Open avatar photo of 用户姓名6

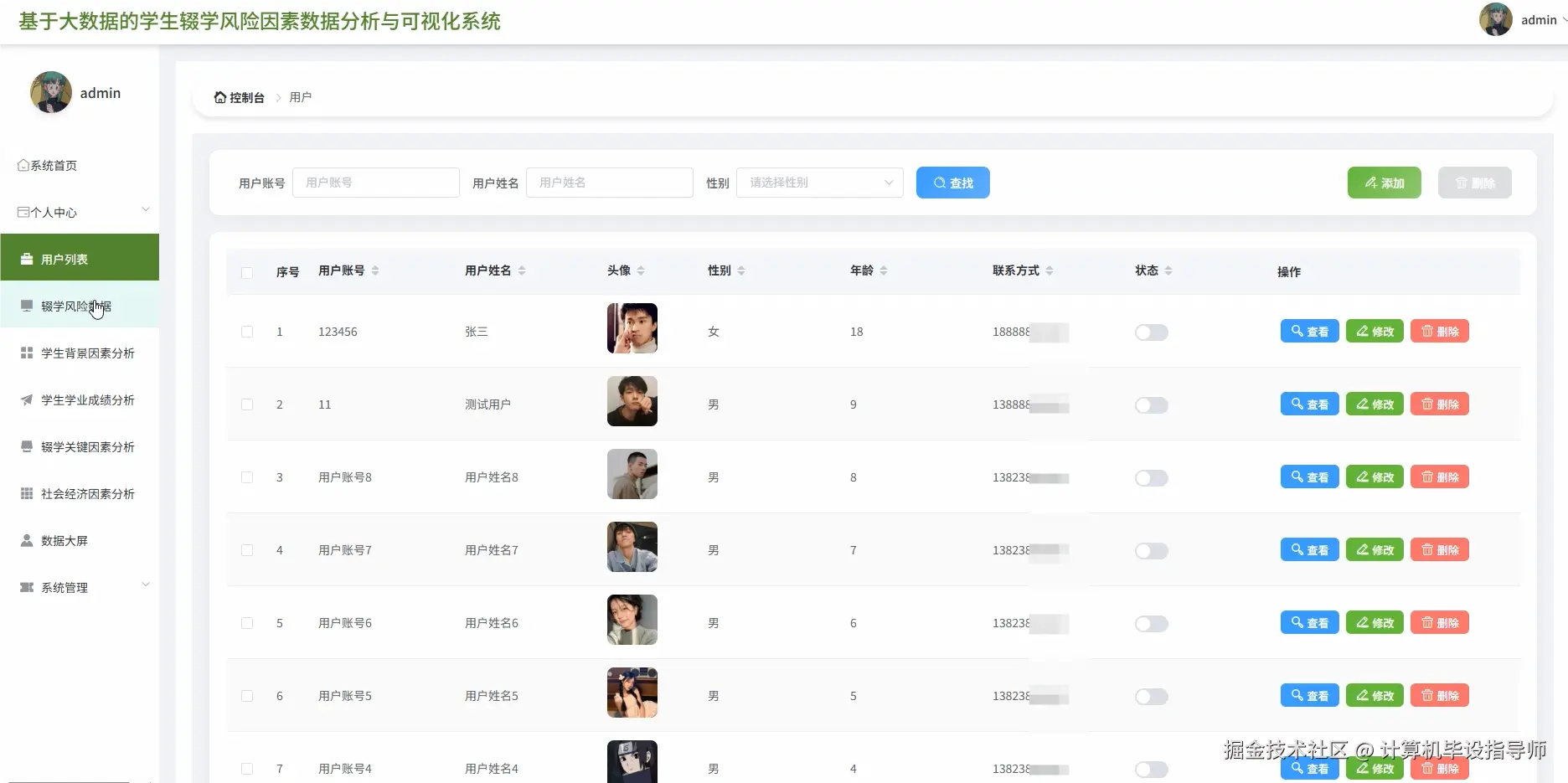[x=632, y=620]
